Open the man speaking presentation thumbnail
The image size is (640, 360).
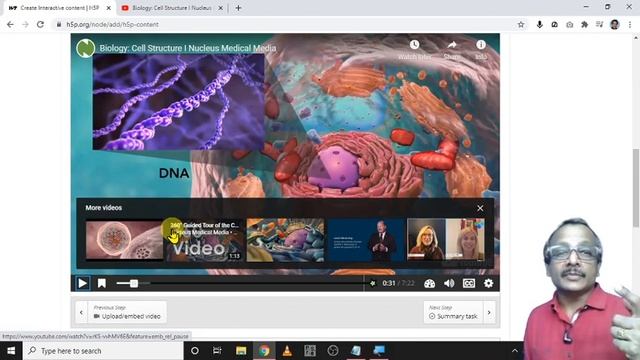[366, 240]
